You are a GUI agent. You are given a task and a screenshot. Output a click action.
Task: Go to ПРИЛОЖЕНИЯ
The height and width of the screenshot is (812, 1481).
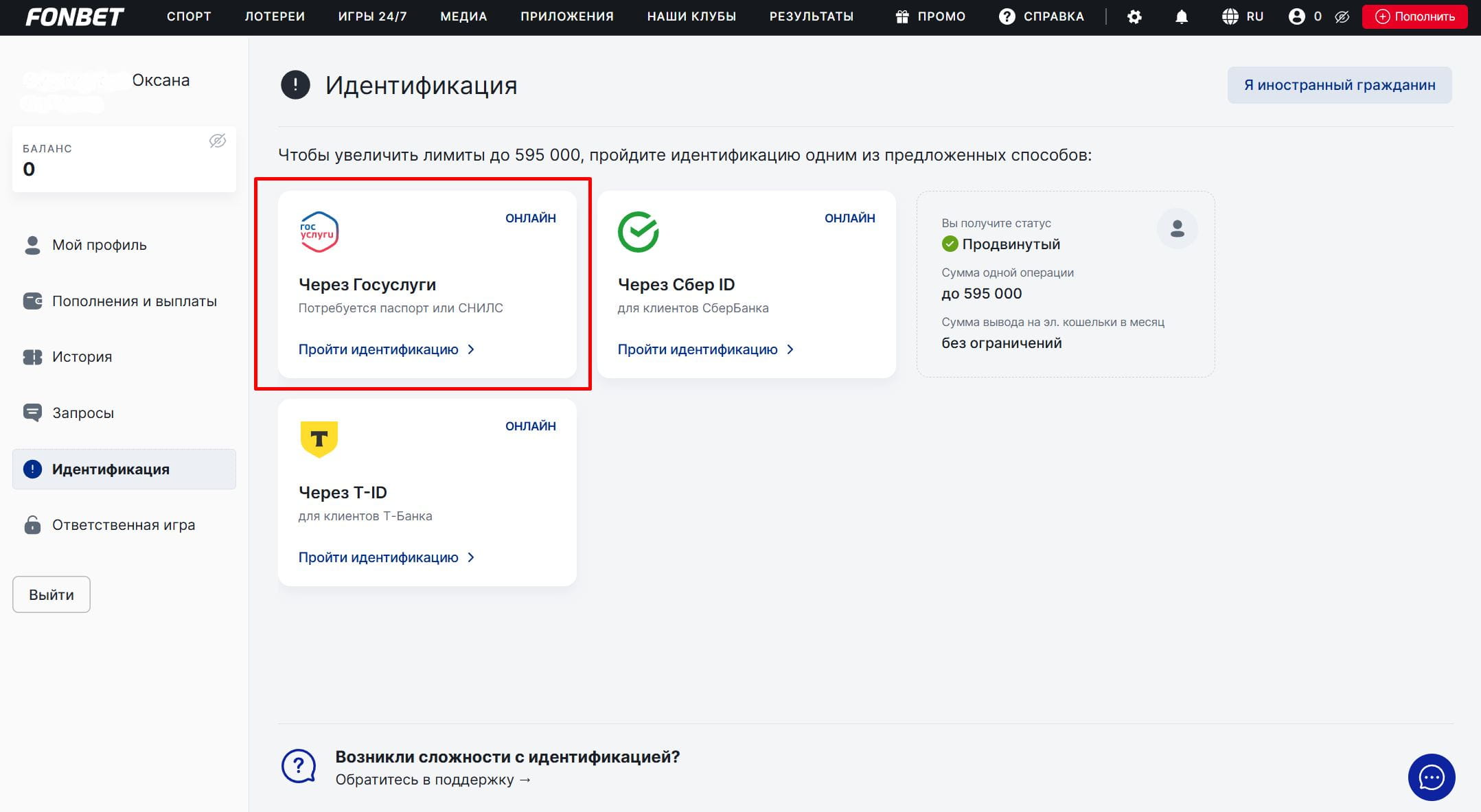(x=567, y=16)
